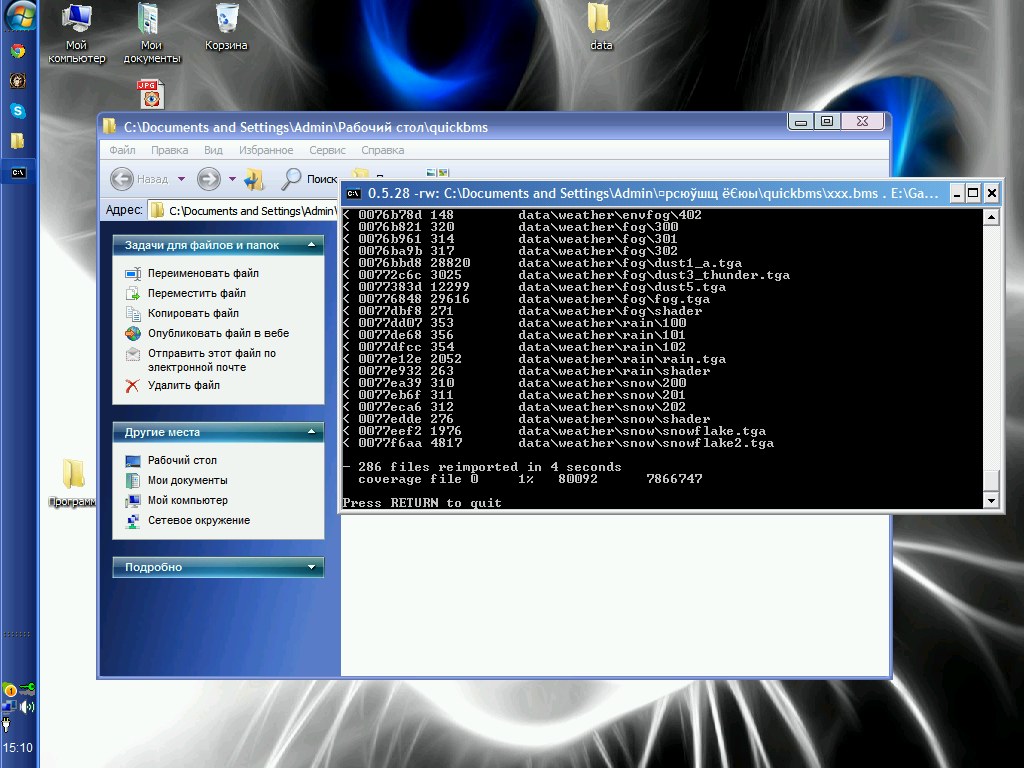
Task: Select the JPG file icon on desktop
Action: pyautogui.click(x=151, y=95)
